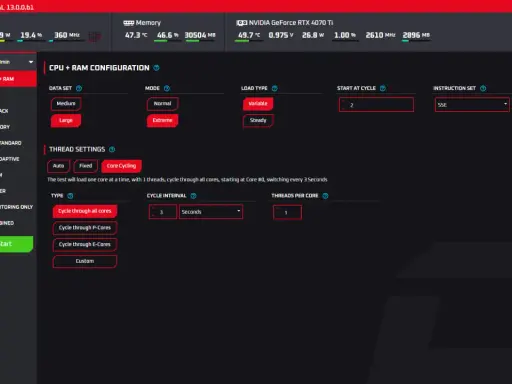This screenshot has height=384, width=512.
Task: Click the Memory usage 46.6 % value
Action: (x=168, y=35)
